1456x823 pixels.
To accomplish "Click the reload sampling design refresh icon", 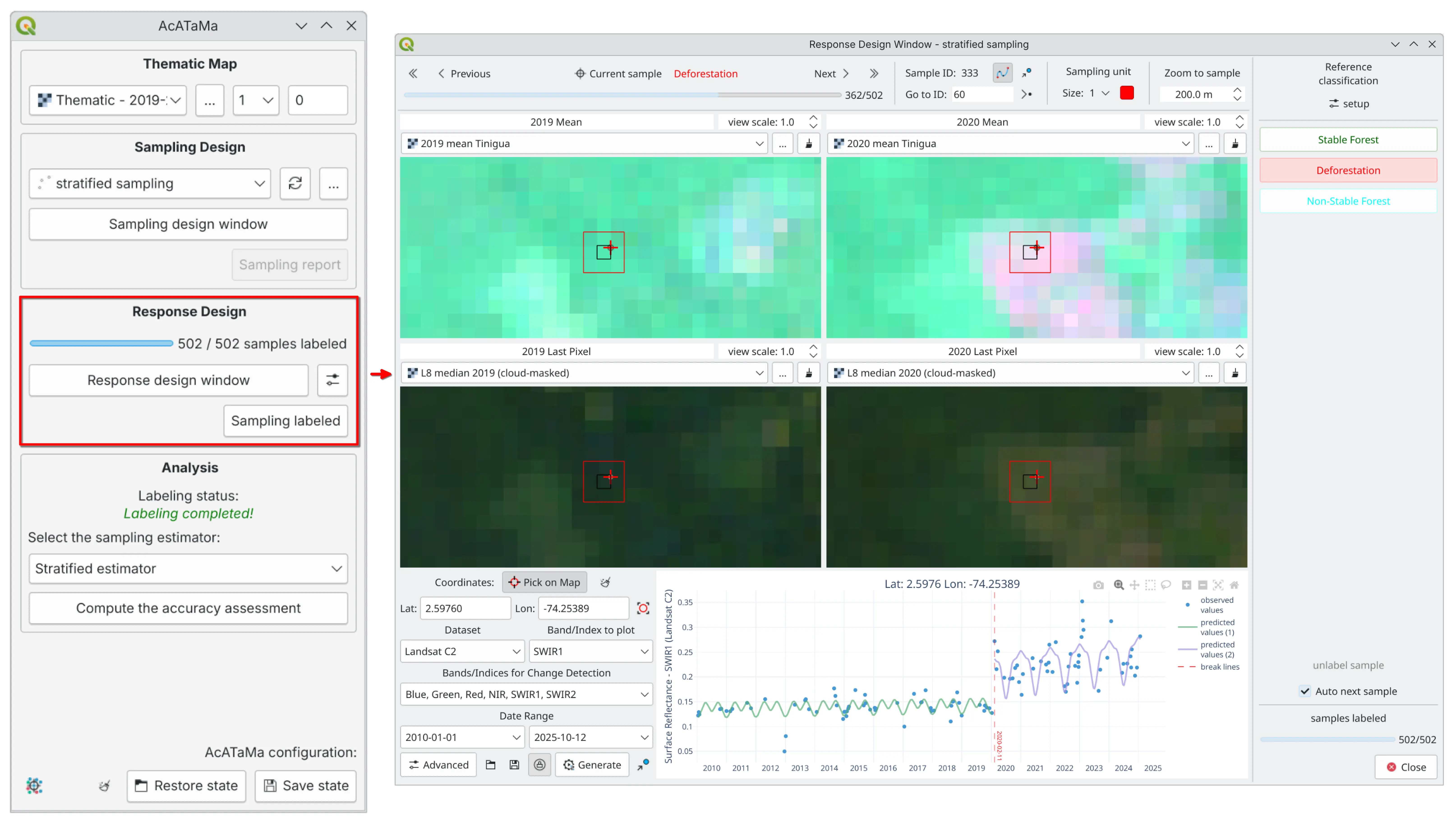I will (x=295, y=183).
